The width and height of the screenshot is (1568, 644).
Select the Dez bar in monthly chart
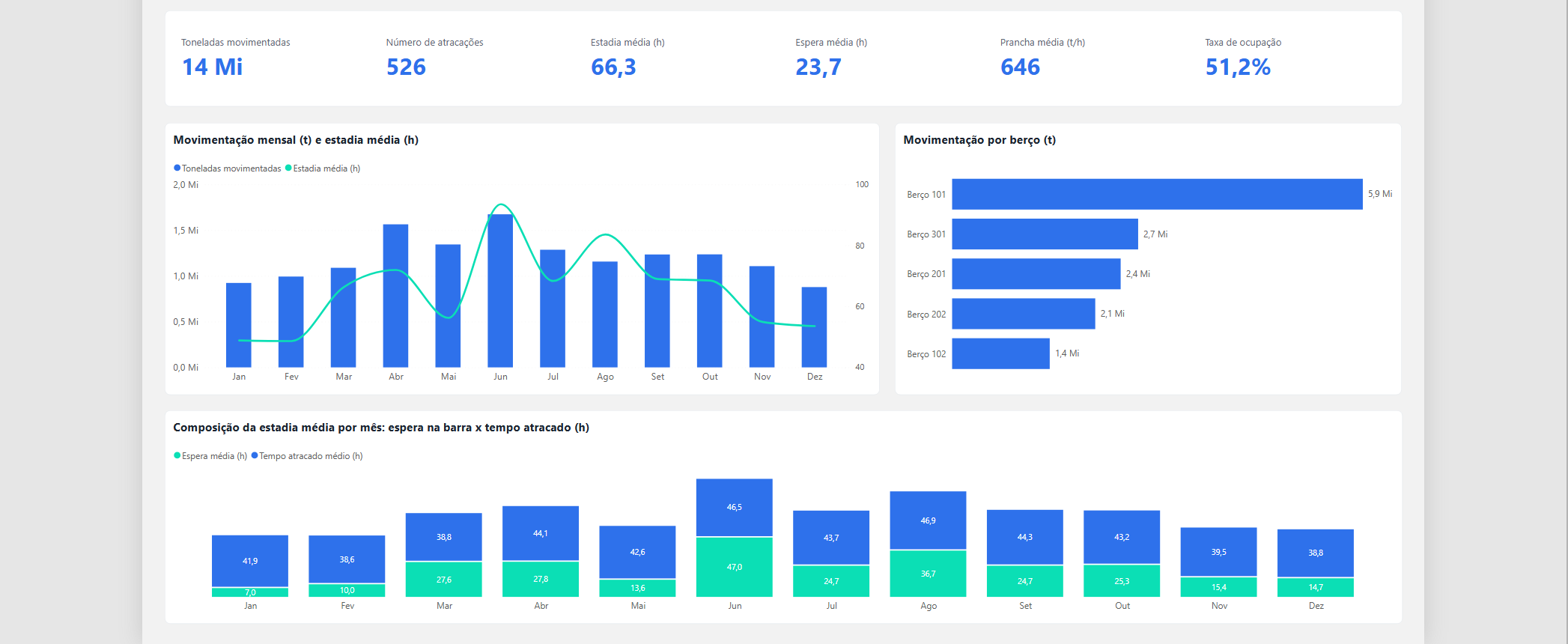tap(814, 327)
